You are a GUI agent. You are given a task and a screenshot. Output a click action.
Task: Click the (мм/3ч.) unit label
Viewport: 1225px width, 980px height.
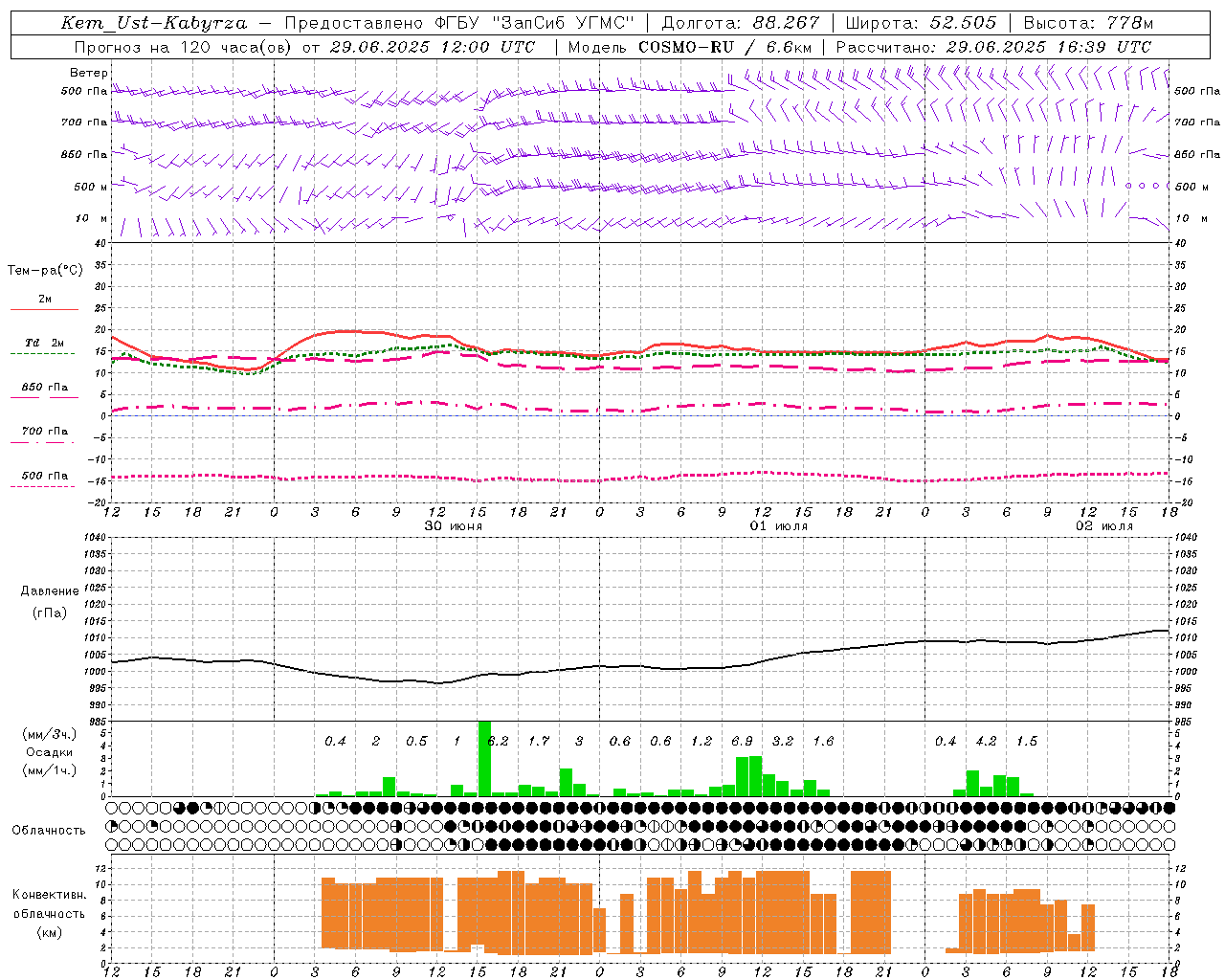coord(49,734)
